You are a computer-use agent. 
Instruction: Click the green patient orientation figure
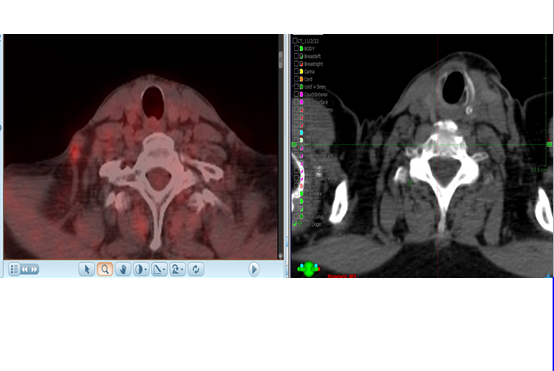coord(309,269)
